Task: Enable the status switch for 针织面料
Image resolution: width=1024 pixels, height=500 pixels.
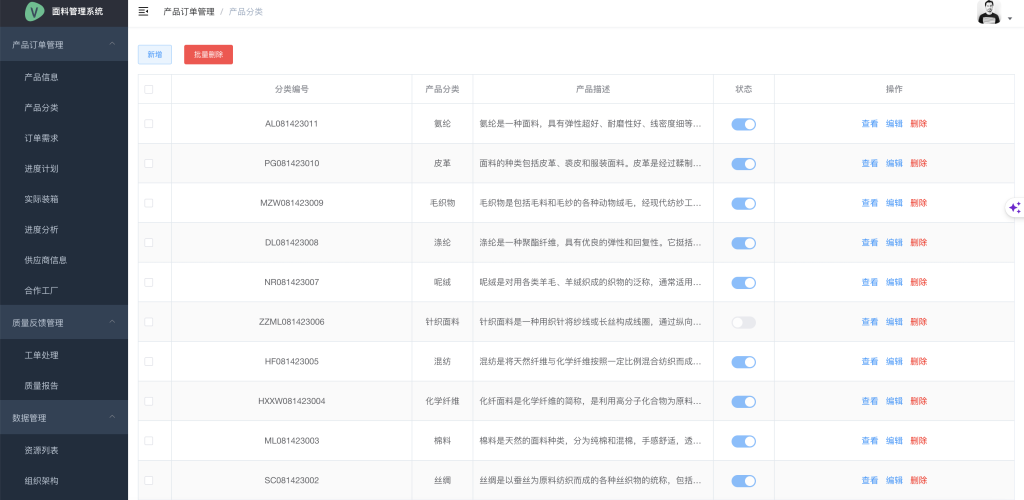Action: click(x=743, y=322)
